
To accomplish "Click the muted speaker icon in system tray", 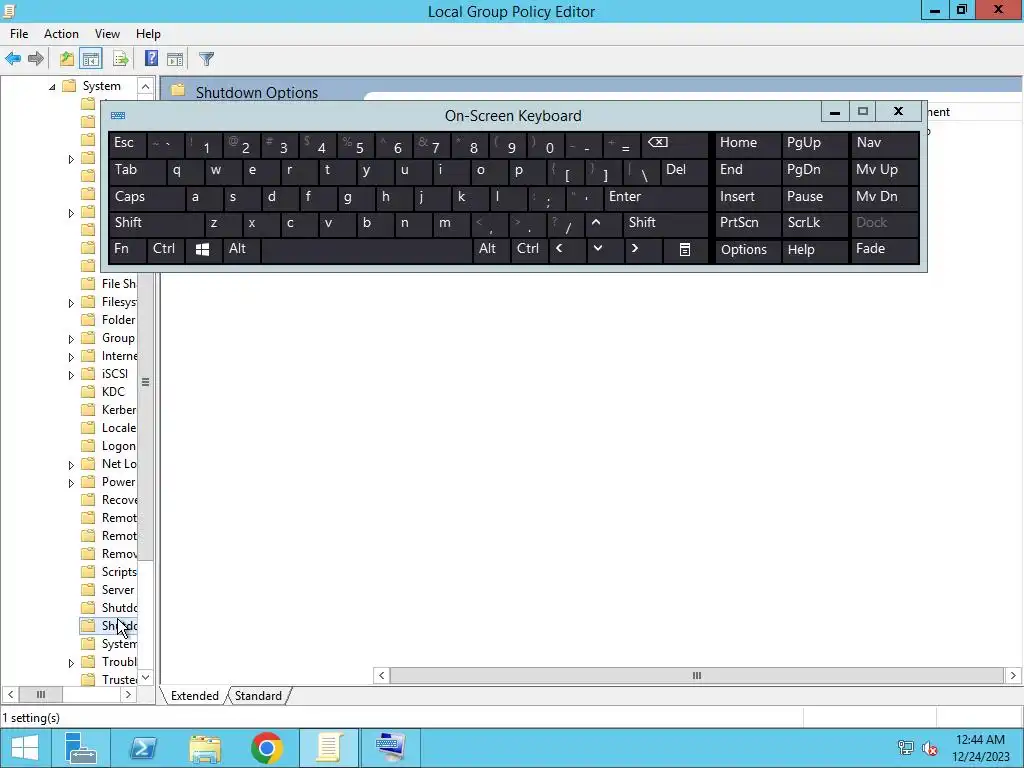I will (930, 748).
